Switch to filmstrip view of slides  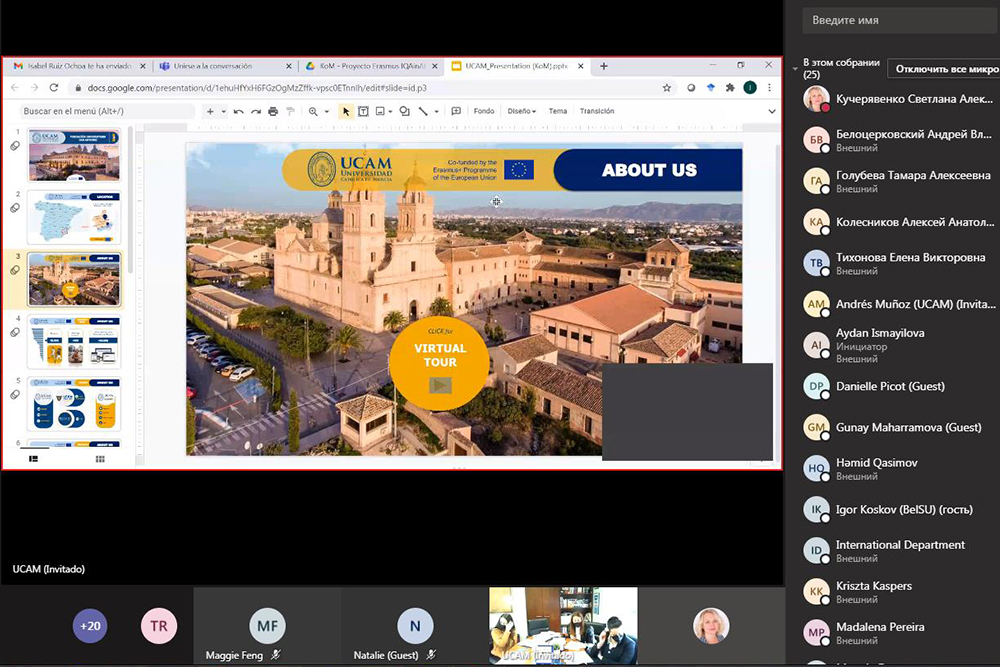point(33,459)
